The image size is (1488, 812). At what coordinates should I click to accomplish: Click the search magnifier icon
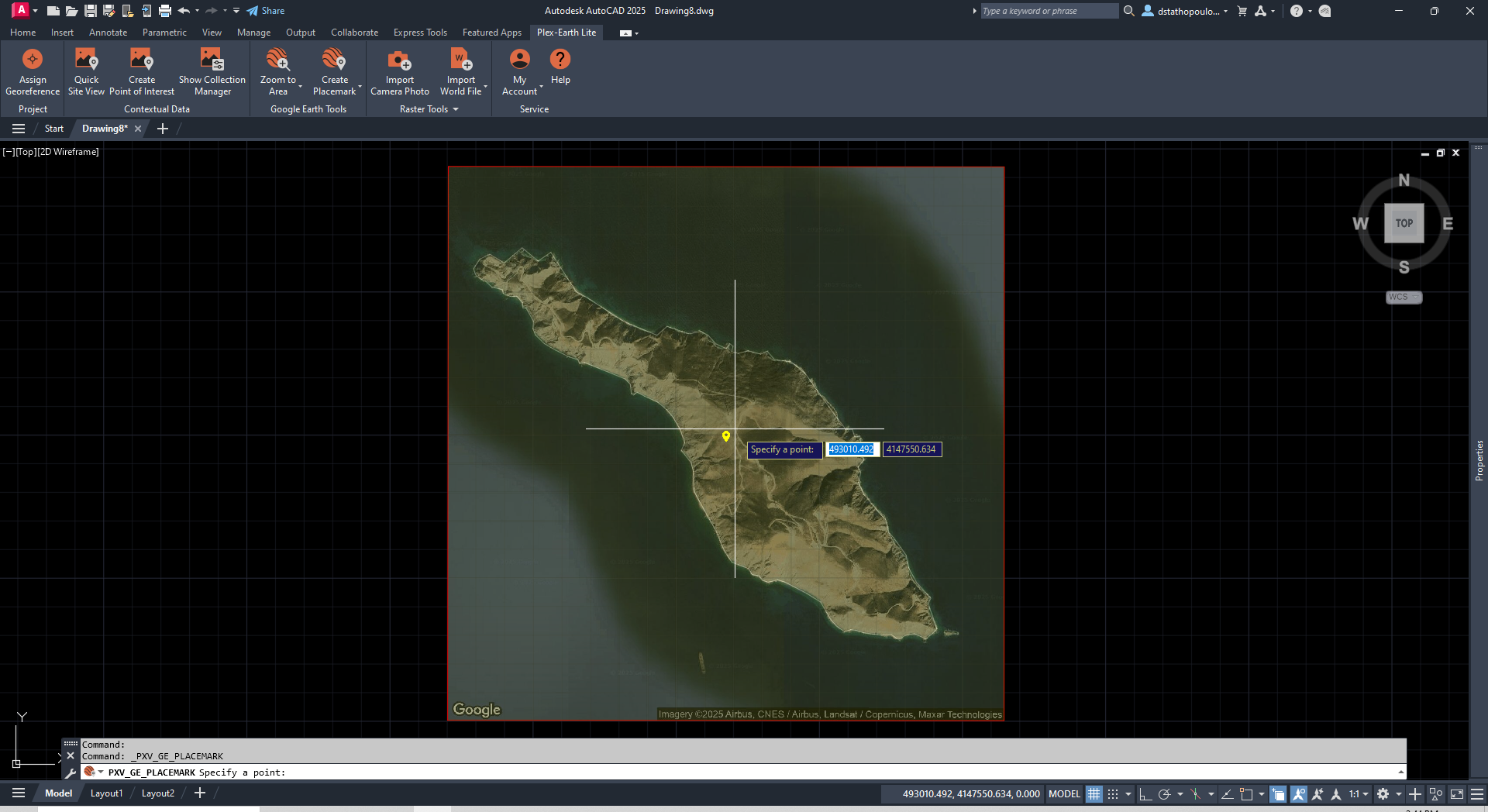[x=1129, y=11]
